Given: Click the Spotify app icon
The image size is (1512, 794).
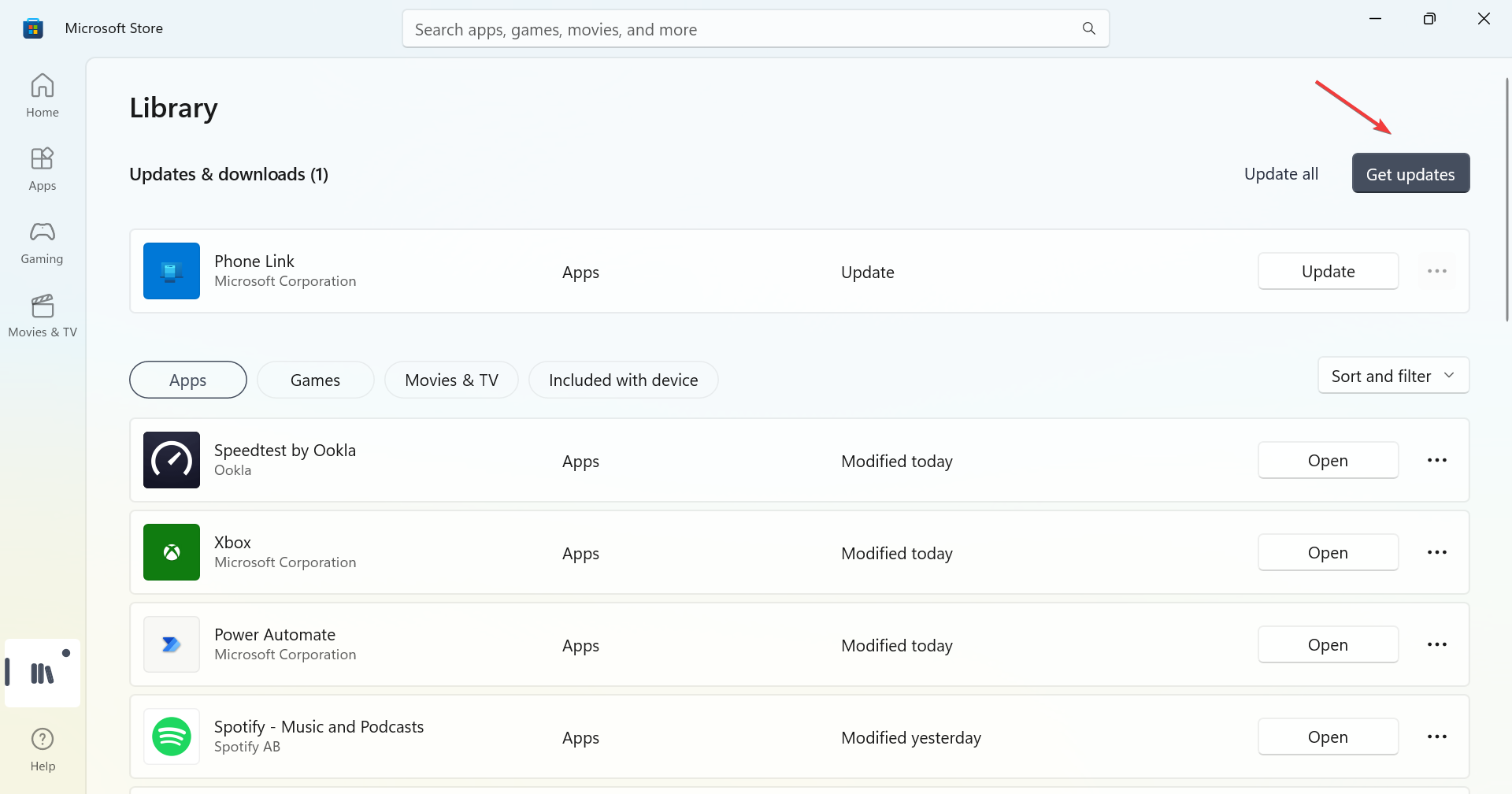Looking at the screenshot, I should 172,736.
